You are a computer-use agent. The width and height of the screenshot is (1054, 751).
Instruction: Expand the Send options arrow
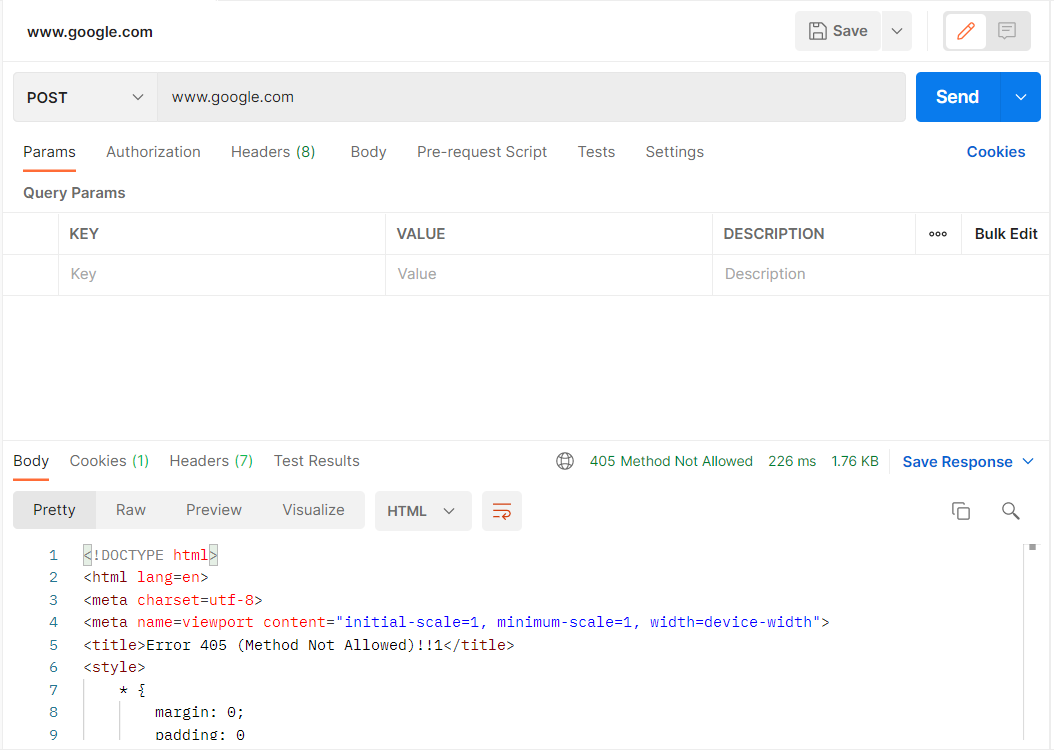1020,97
